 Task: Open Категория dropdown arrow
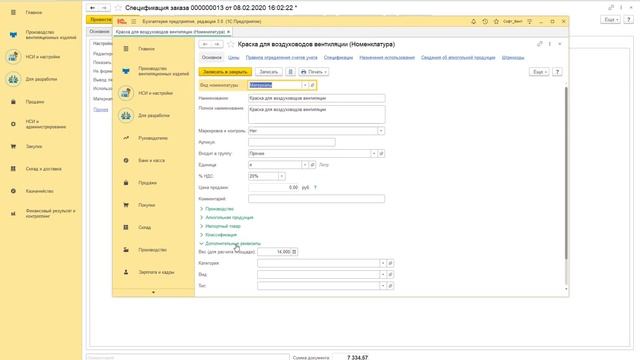click(383, 263)
